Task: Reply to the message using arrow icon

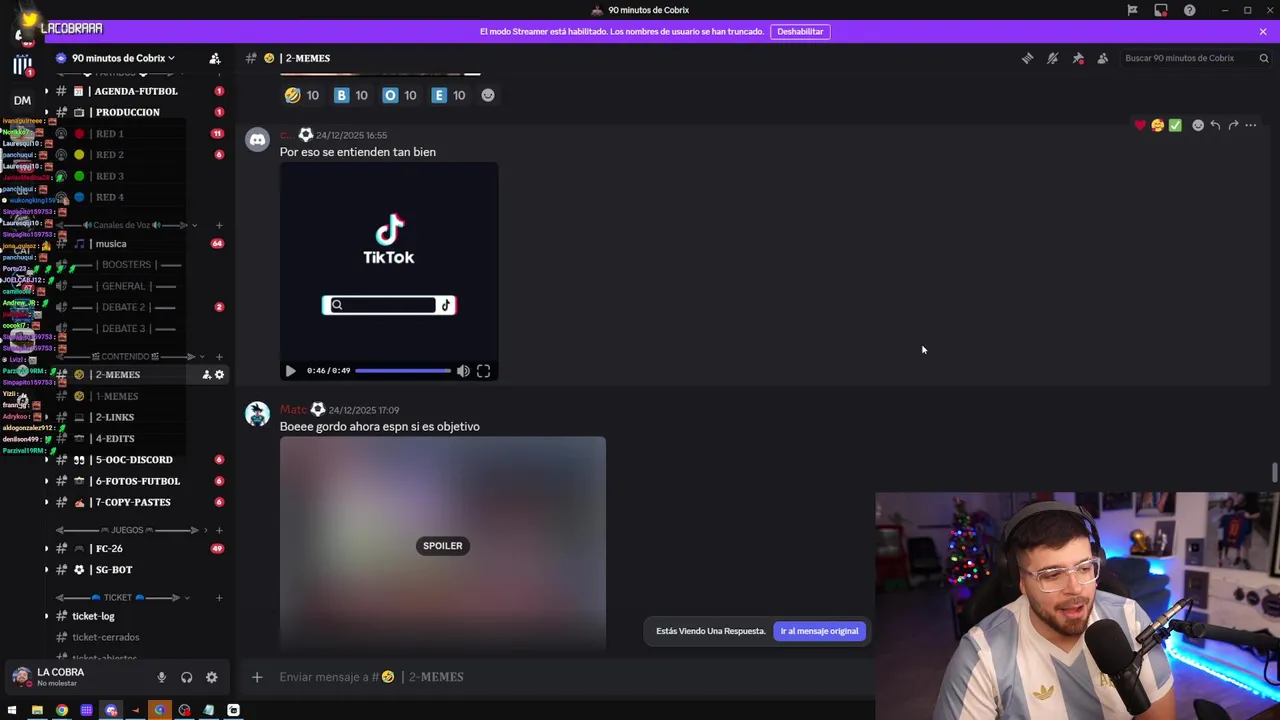Action: pyautogui.click(x=1215, y=125)
